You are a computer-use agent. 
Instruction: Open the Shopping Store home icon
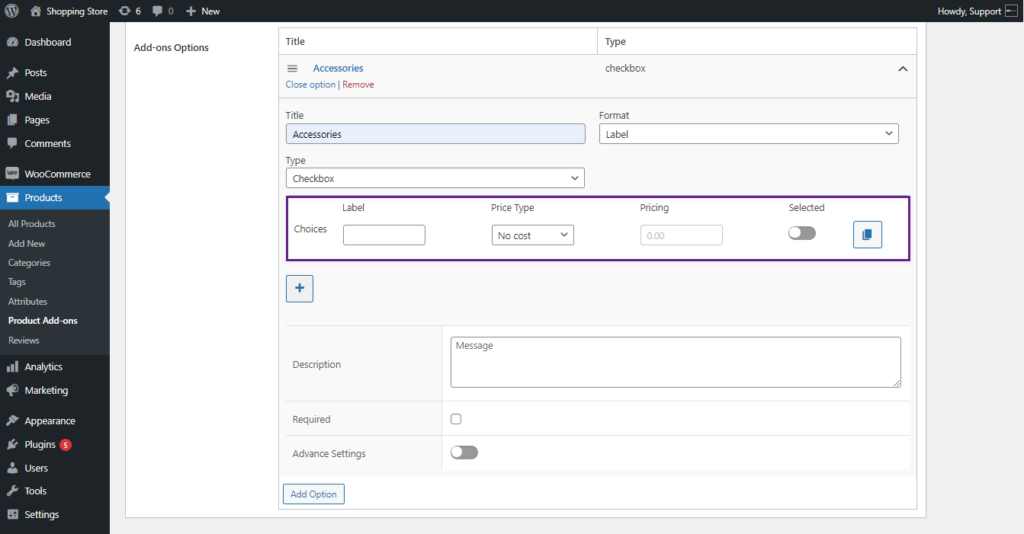click(36, 11)
